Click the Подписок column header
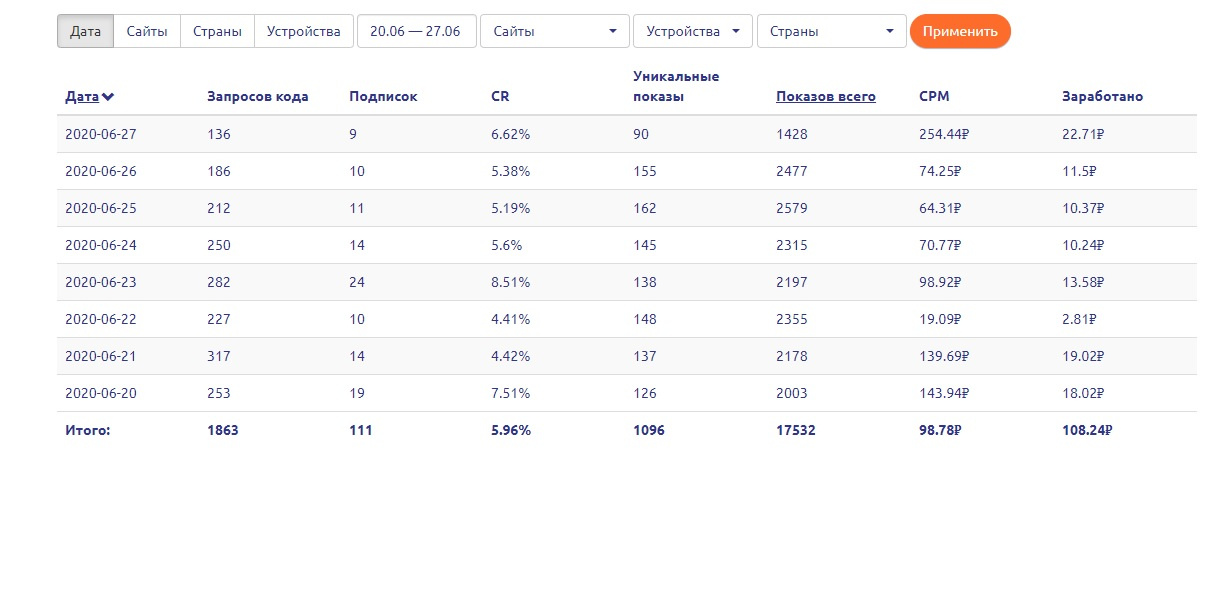Image resolution: width=1222 pixels, height=602 pixels. pyautogui.click(x=383, y=97)
